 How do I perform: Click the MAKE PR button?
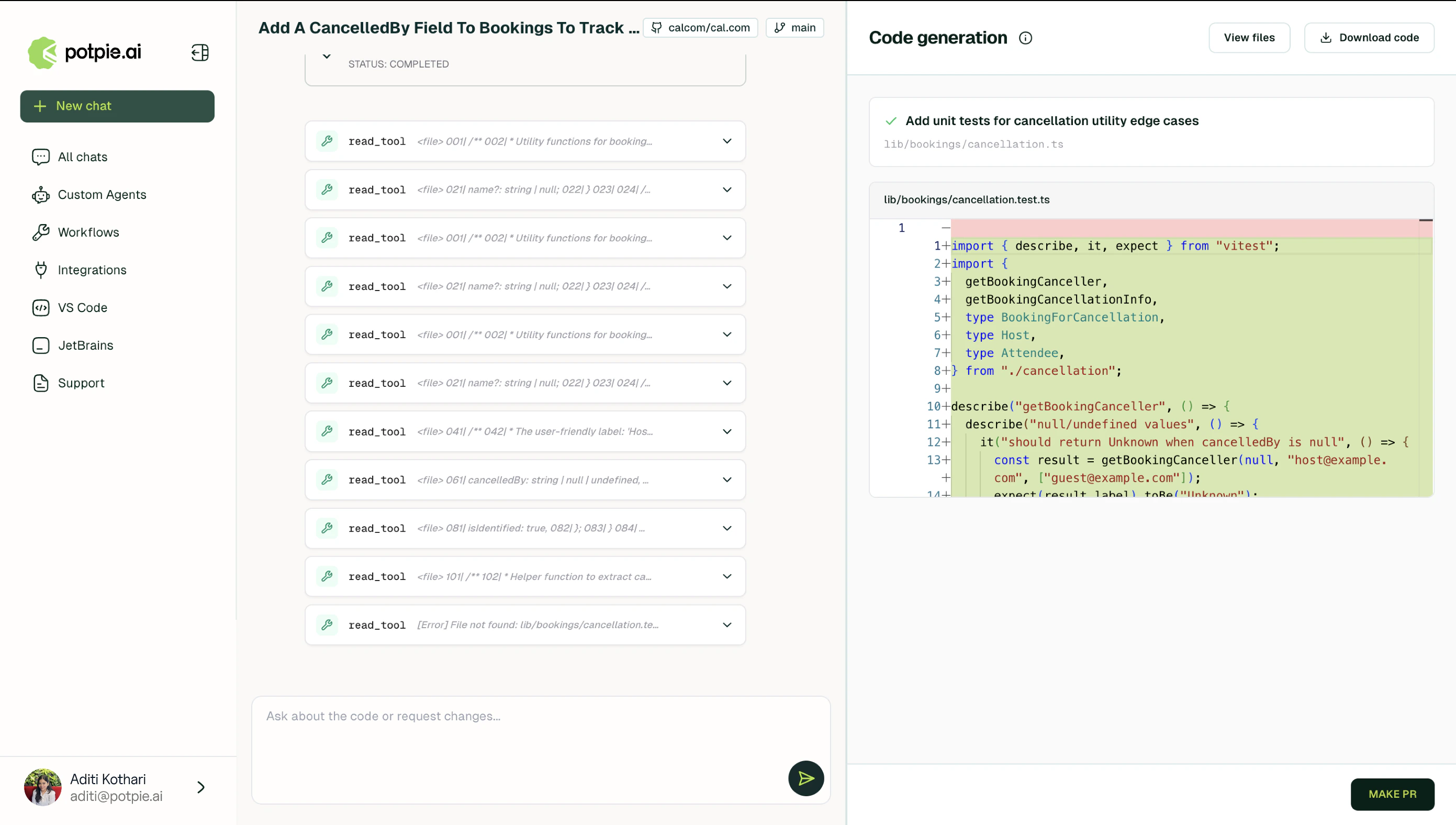pos(1392,794)
